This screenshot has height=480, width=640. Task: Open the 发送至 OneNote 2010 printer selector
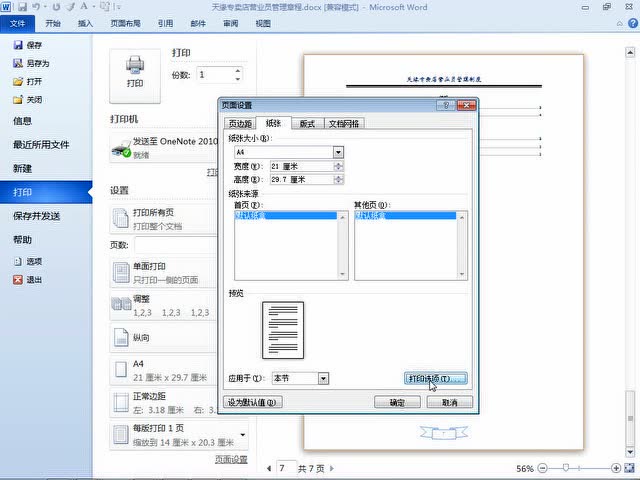tap(164, 147)
